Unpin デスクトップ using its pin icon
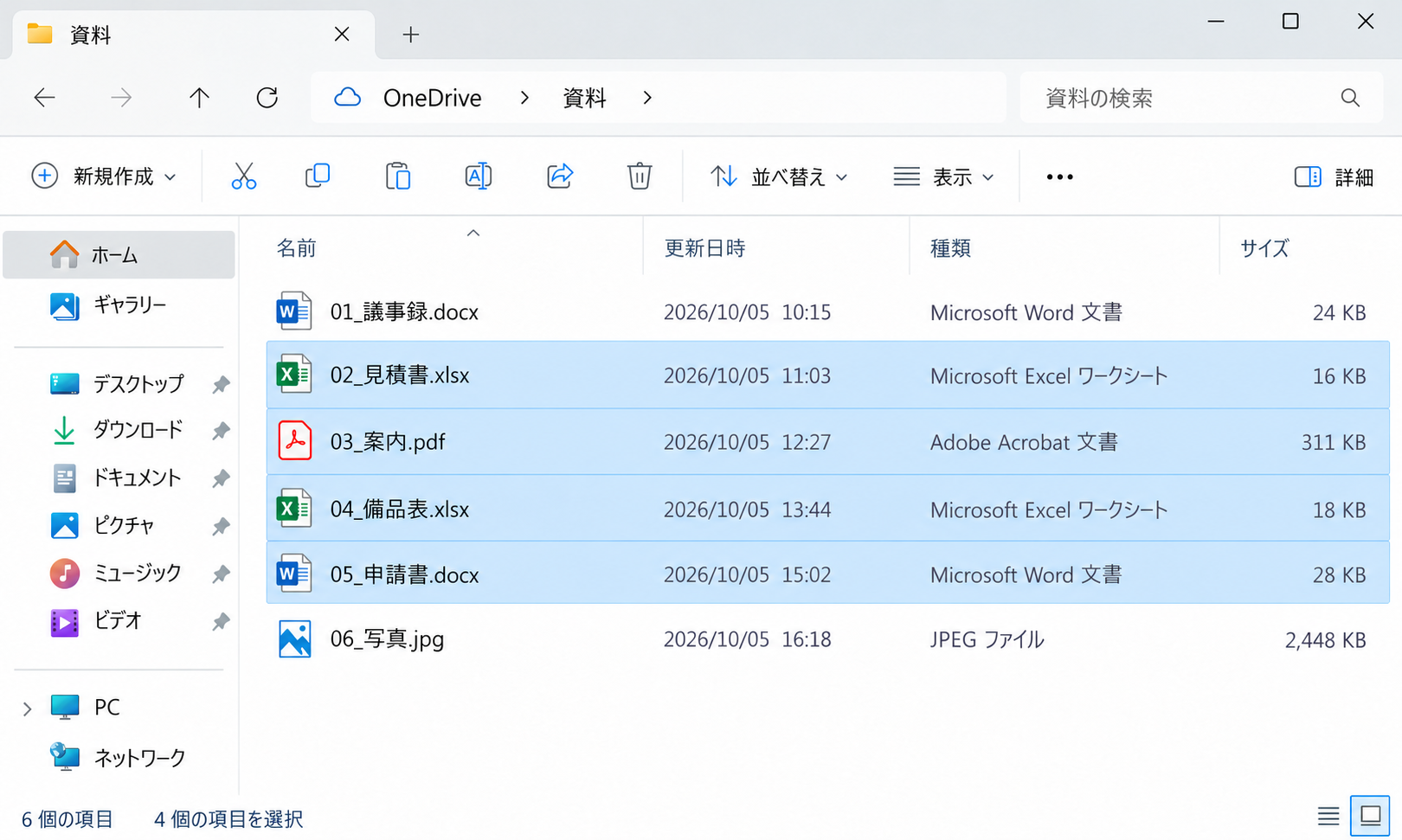 pyautogui.click(x=221, y=384)
